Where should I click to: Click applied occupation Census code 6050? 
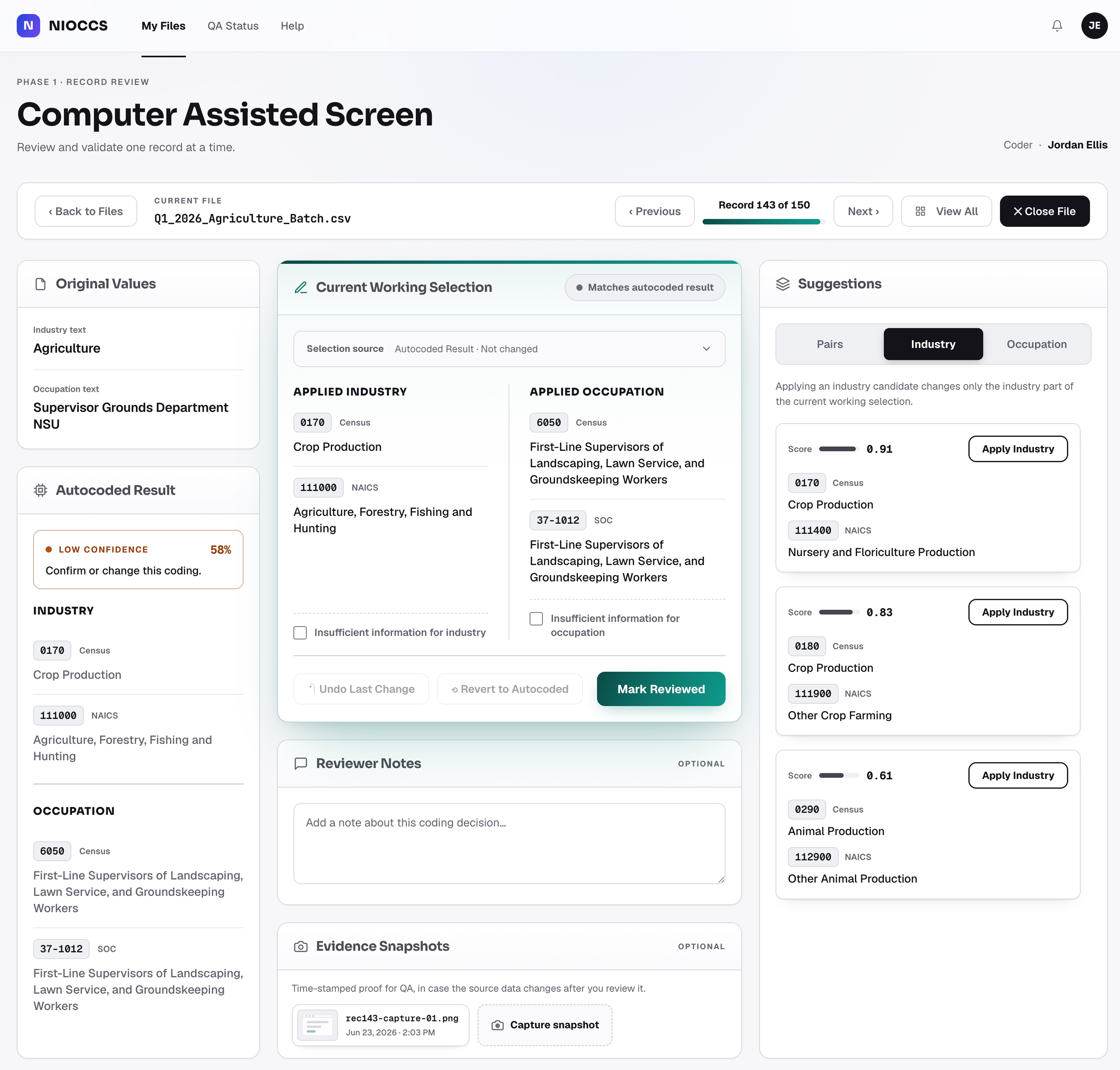point(548,423)
